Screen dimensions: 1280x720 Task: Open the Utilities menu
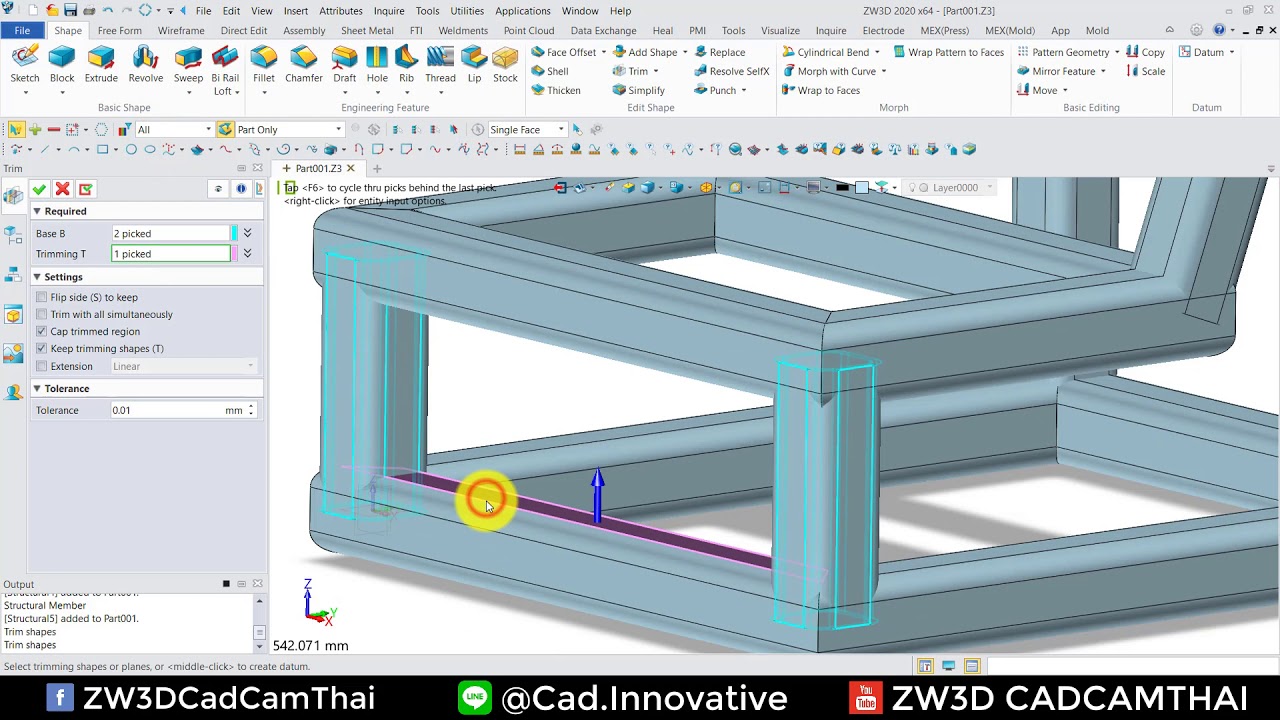tap(467, 11)
